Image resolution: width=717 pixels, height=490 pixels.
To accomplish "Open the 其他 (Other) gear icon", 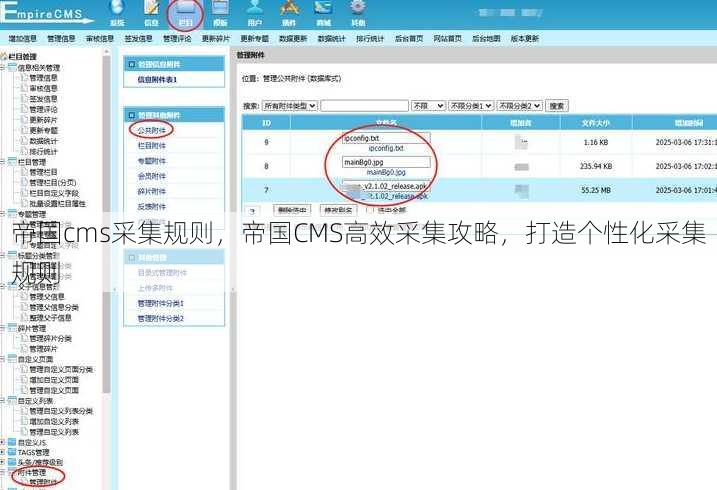I will 358,13.
